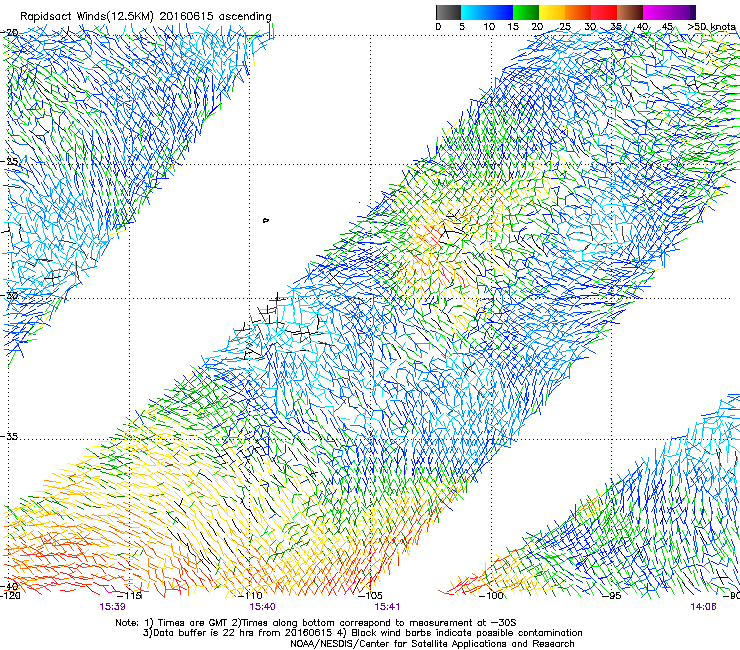The width and height of the screenshot is (740, 650).
Task: Click the -25 latitude axis label
Action: click(x=10, y=162)
